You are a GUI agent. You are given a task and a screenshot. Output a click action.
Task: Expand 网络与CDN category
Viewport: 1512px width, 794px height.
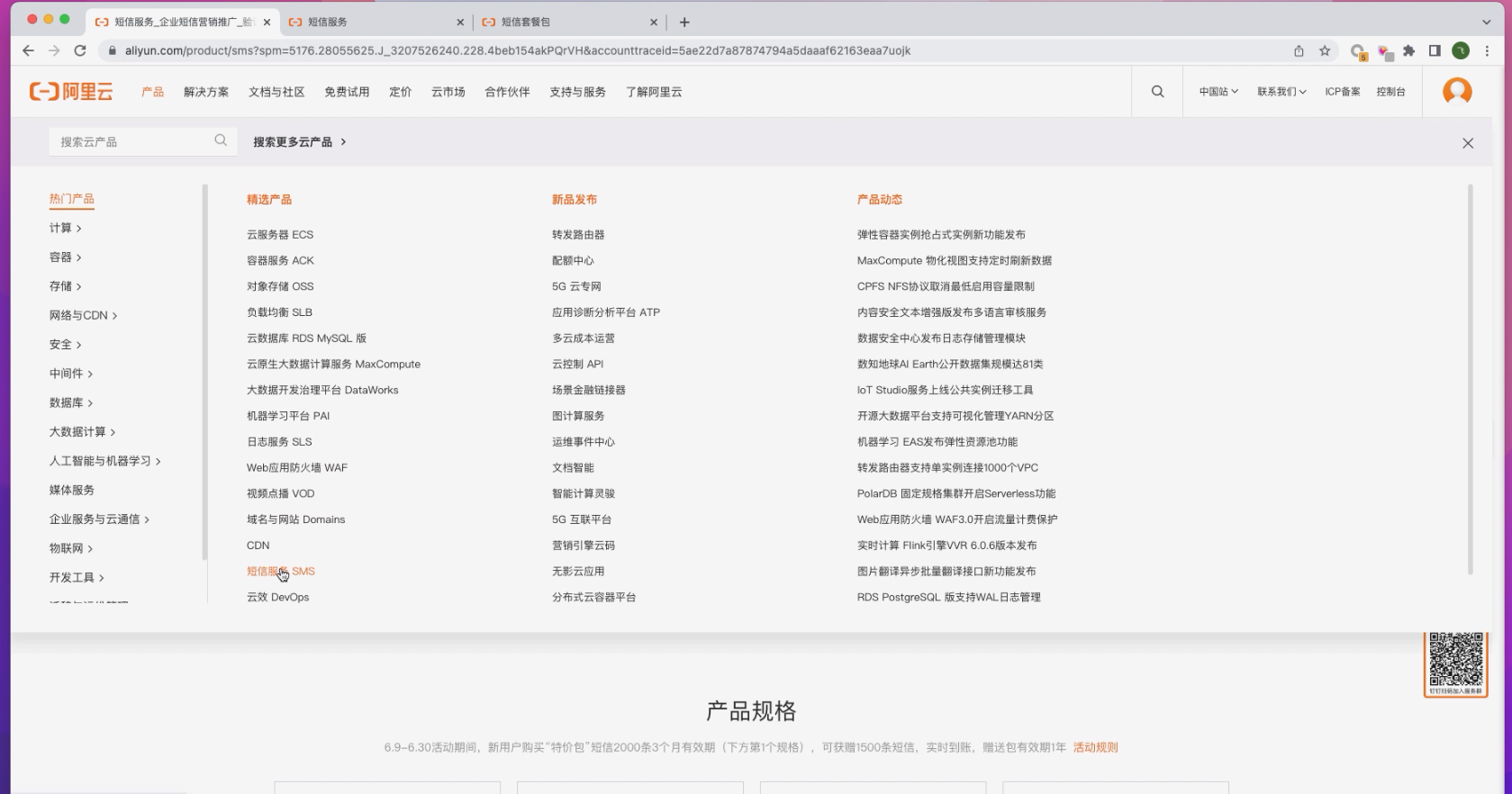click(83, 315)
